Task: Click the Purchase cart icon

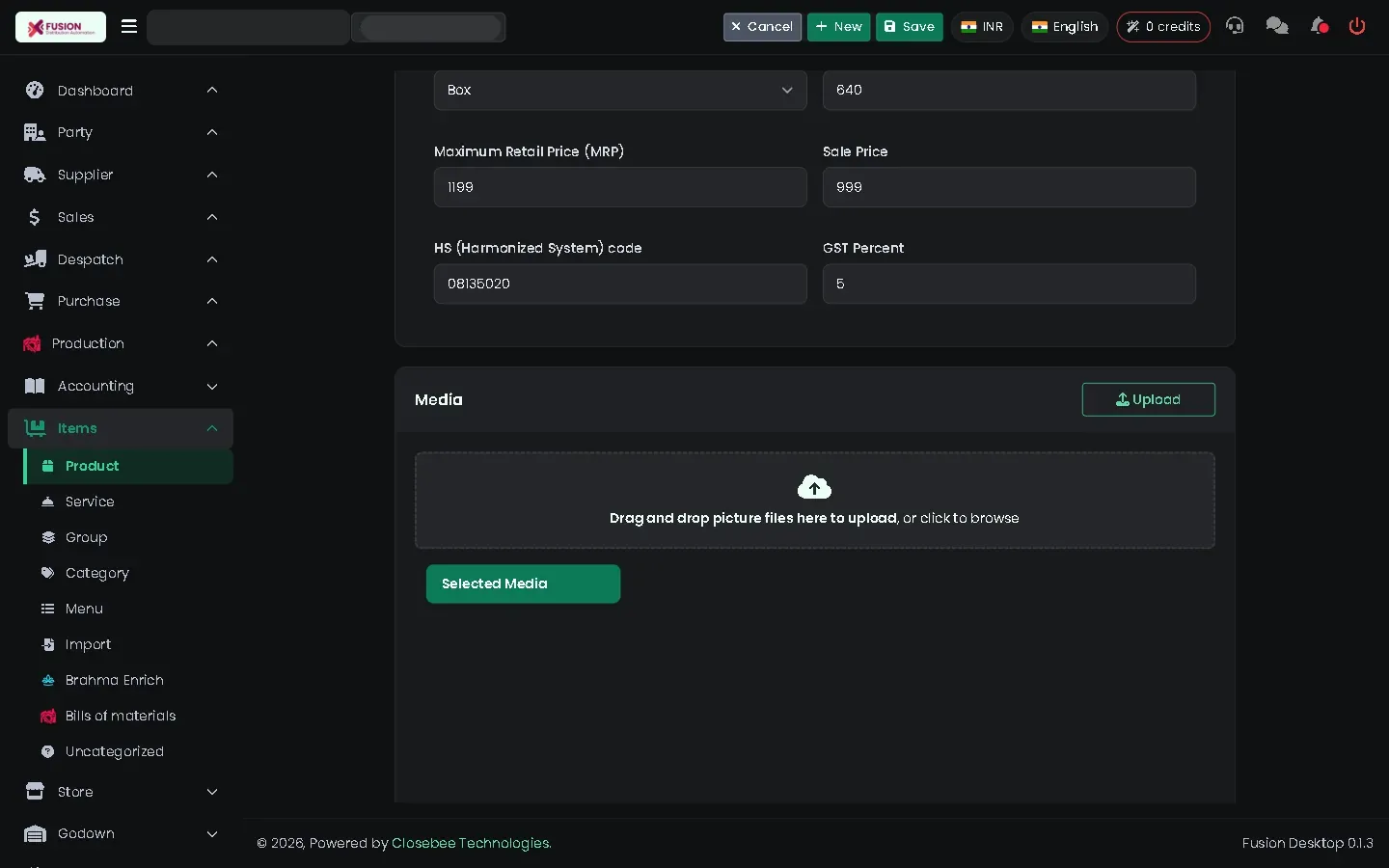Action: click(35, 301)
